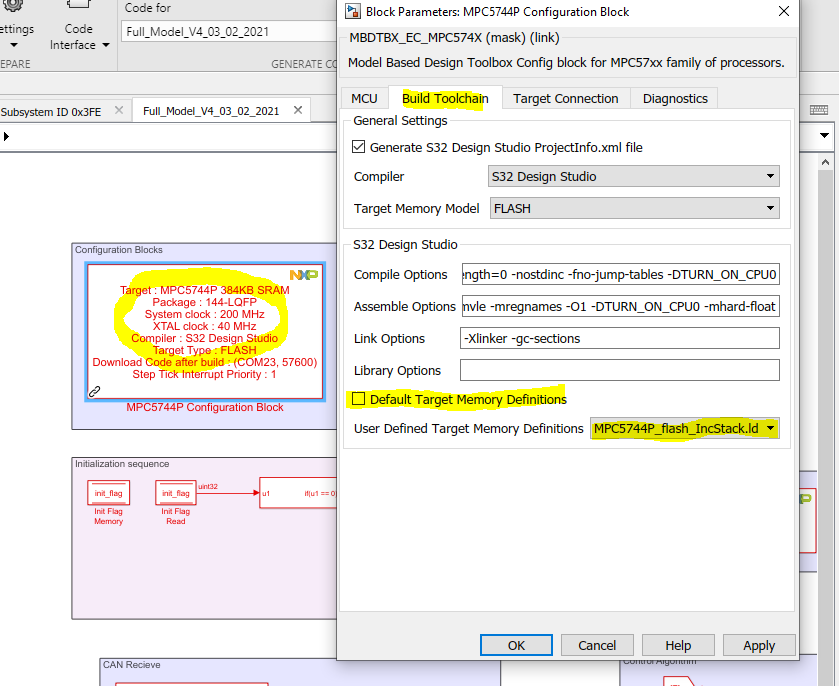Click the Assemble Options input field
Viewport: 839px width, 686px height.
621,306
